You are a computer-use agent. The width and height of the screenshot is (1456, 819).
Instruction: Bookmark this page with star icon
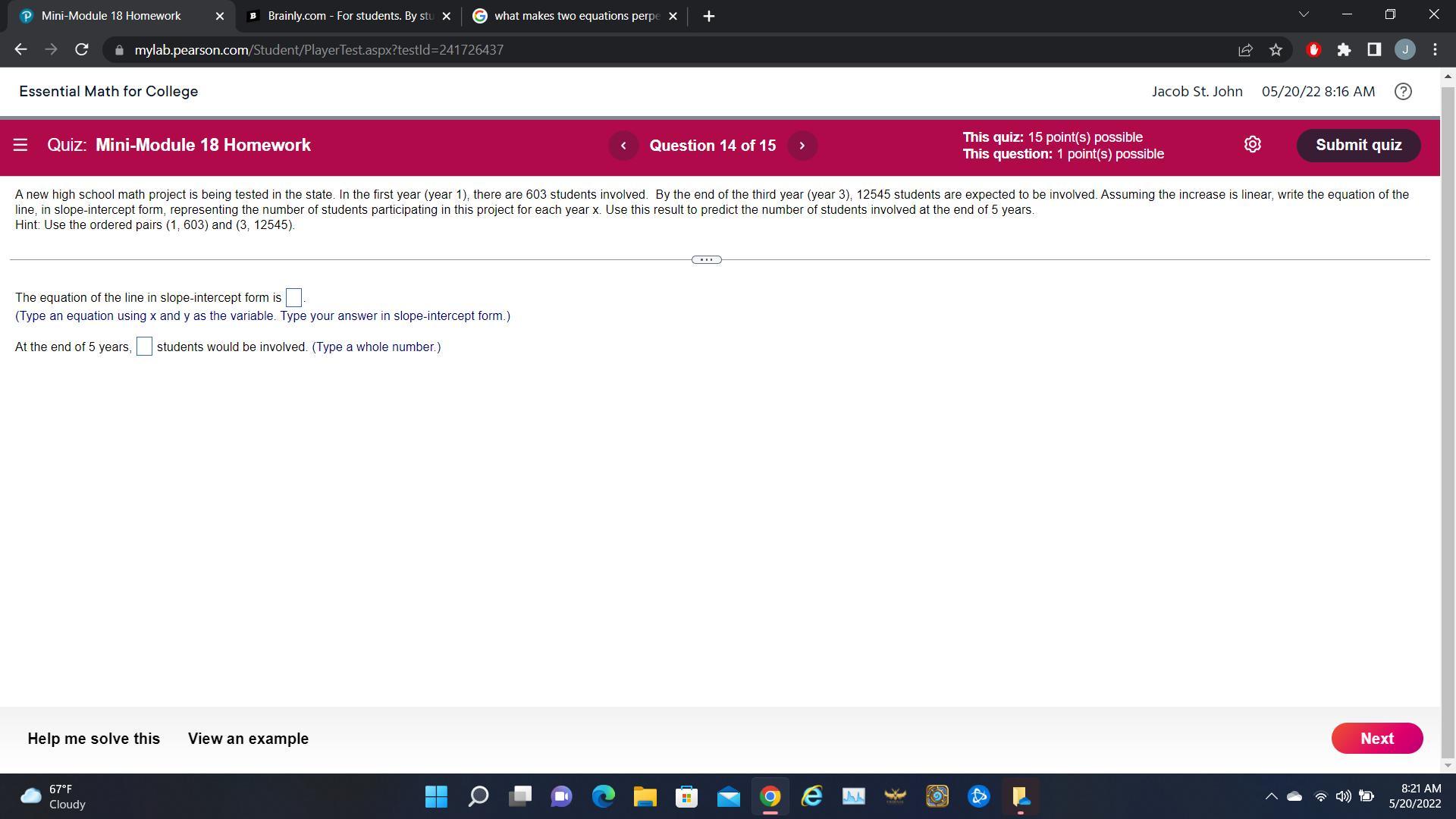click(x=1276, y=50)
